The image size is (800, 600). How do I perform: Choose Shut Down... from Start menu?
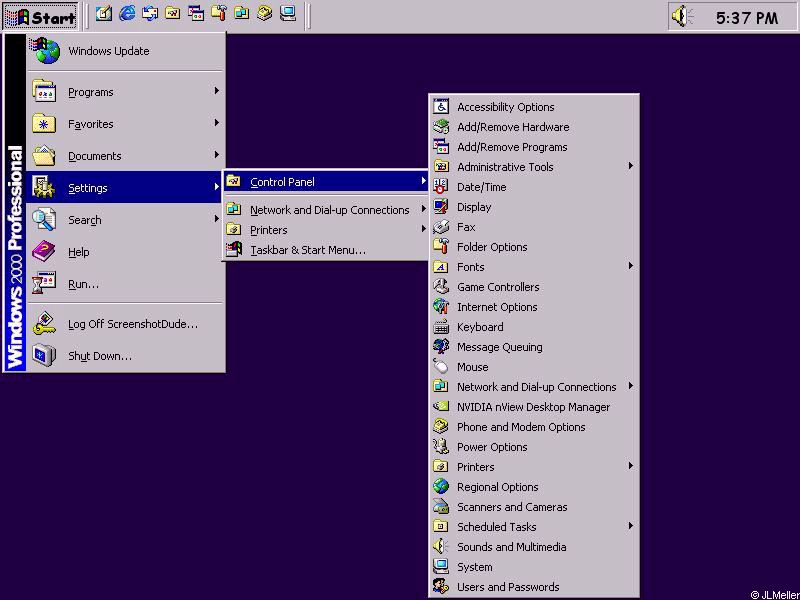pos(126,356)
